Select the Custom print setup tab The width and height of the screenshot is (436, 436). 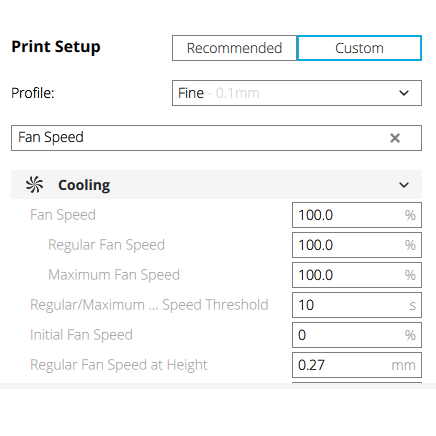359,48
